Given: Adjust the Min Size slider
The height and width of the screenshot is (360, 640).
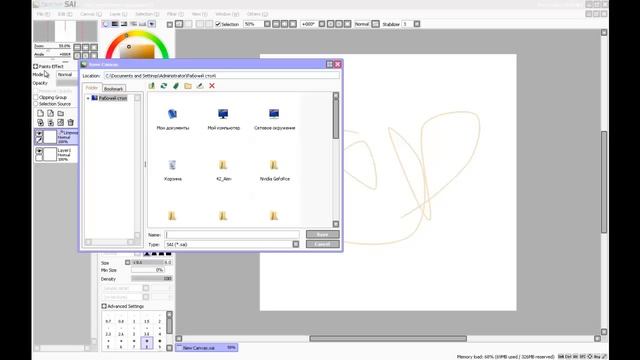Looking at the screenshot, I should (x=148, y=270).
